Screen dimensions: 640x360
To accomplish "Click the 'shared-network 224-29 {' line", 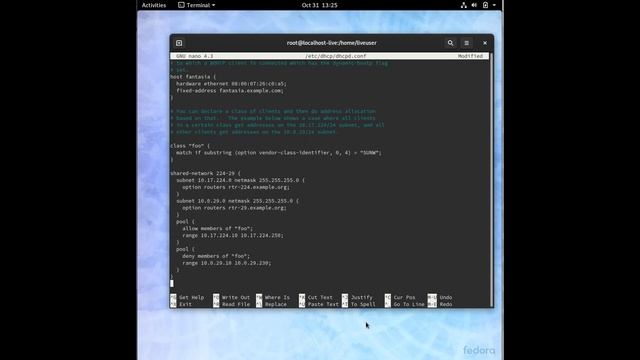I will click(x=205, y=173).
